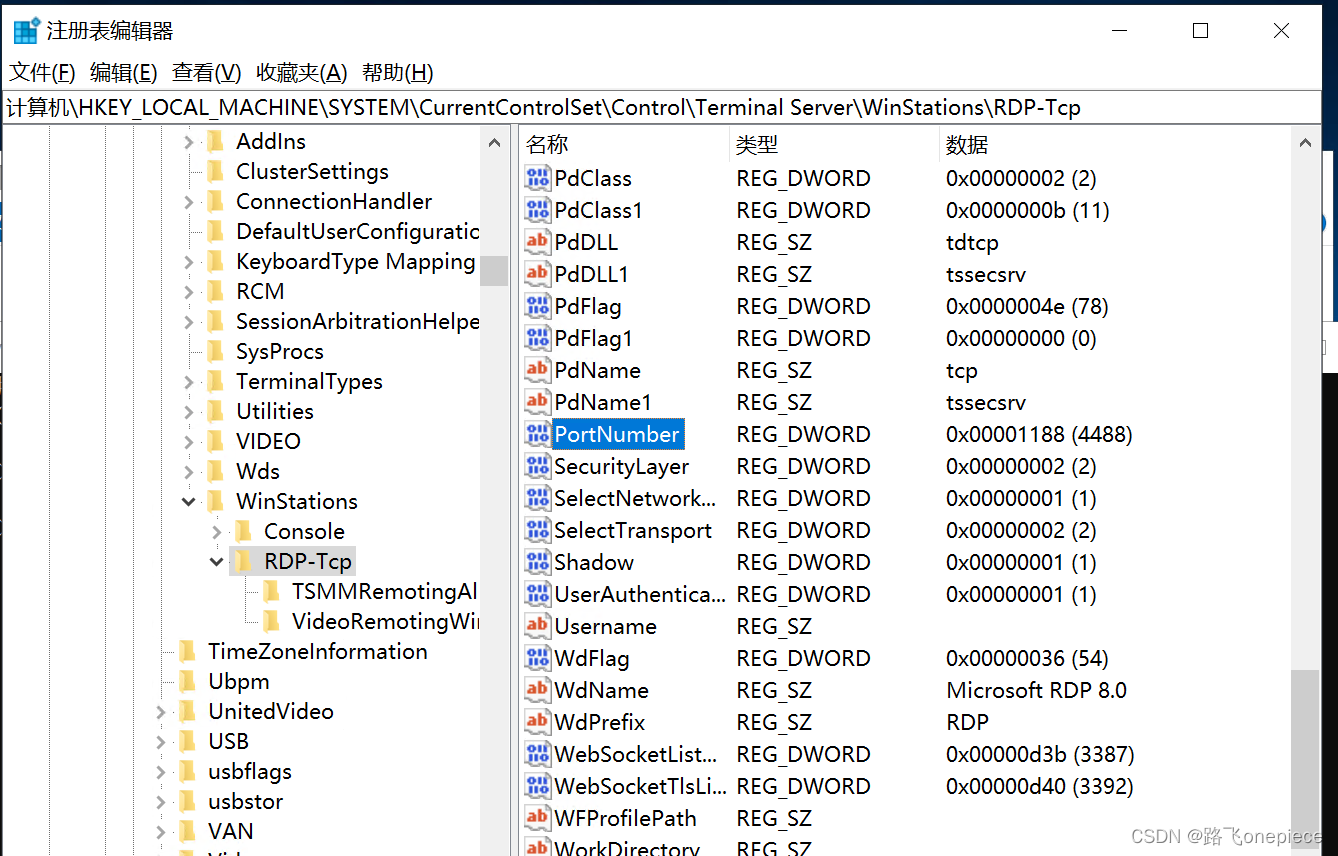This screenshot has width=1338, height=856.
Task: Click the tree pane scroll-up arrow
Action: [494, 143]
